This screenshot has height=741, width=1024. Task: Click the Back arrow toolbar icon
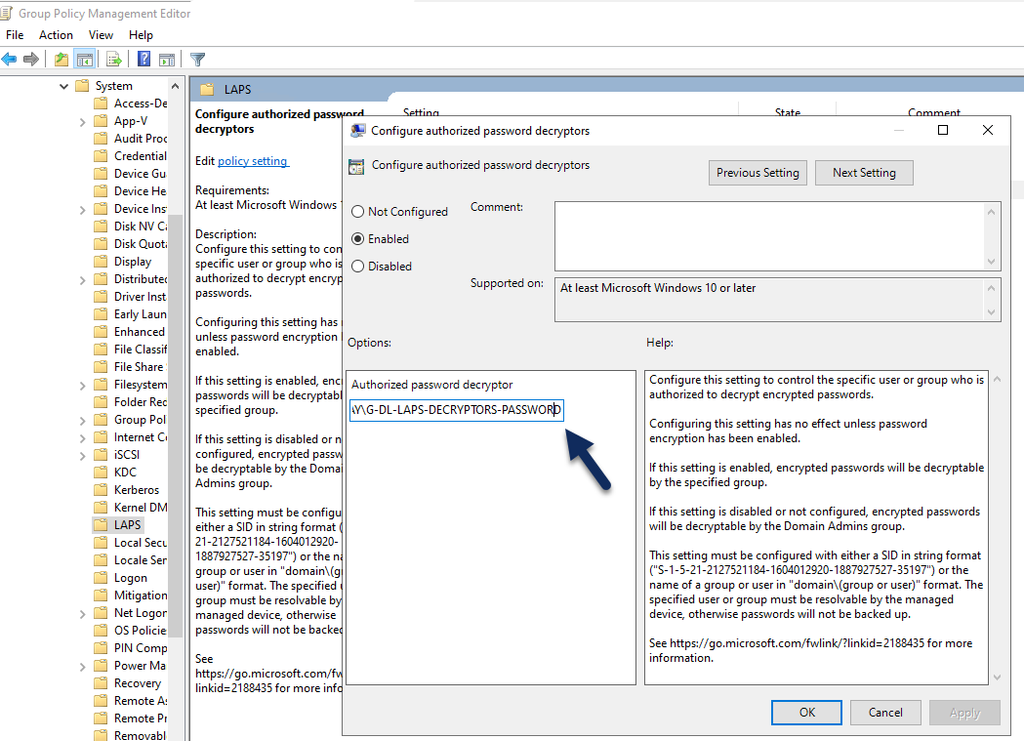point(9,59)
